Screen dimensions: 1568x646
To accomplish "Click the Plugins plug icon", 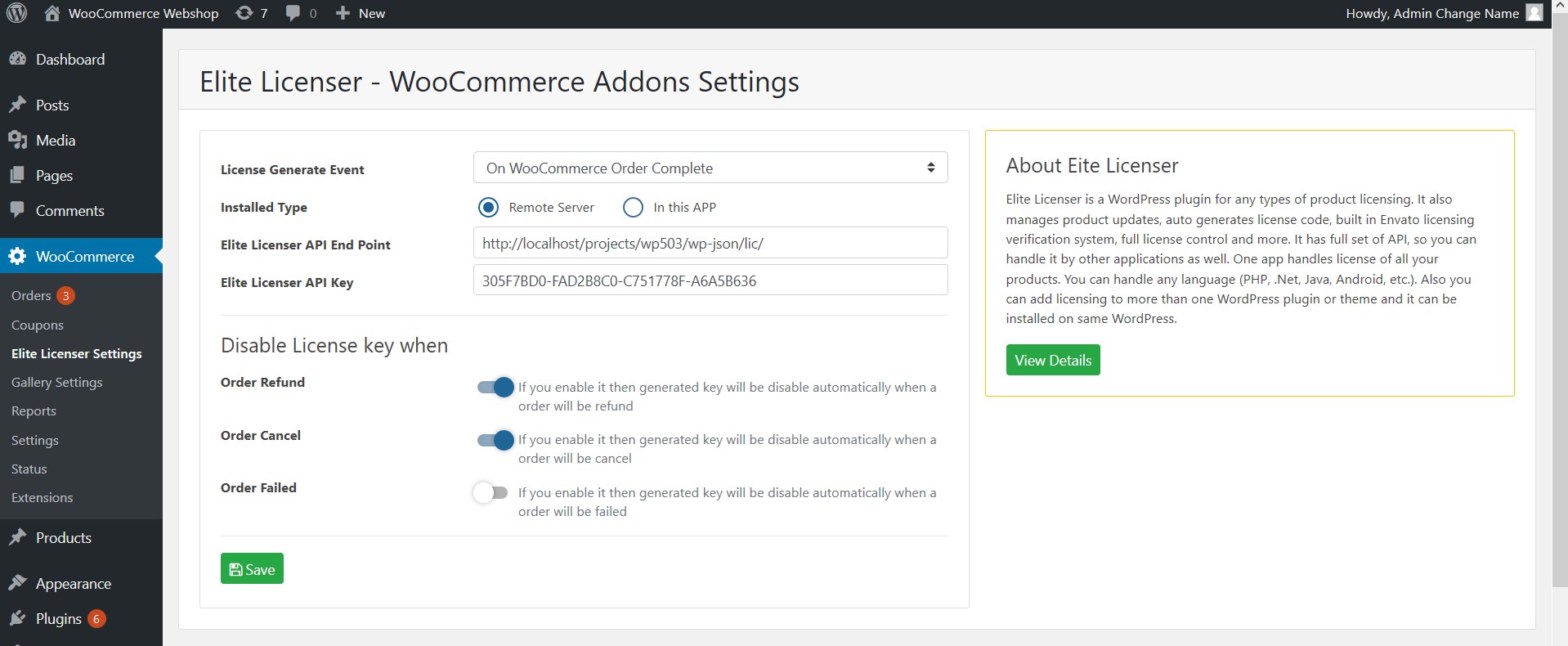I will [17, 618].
